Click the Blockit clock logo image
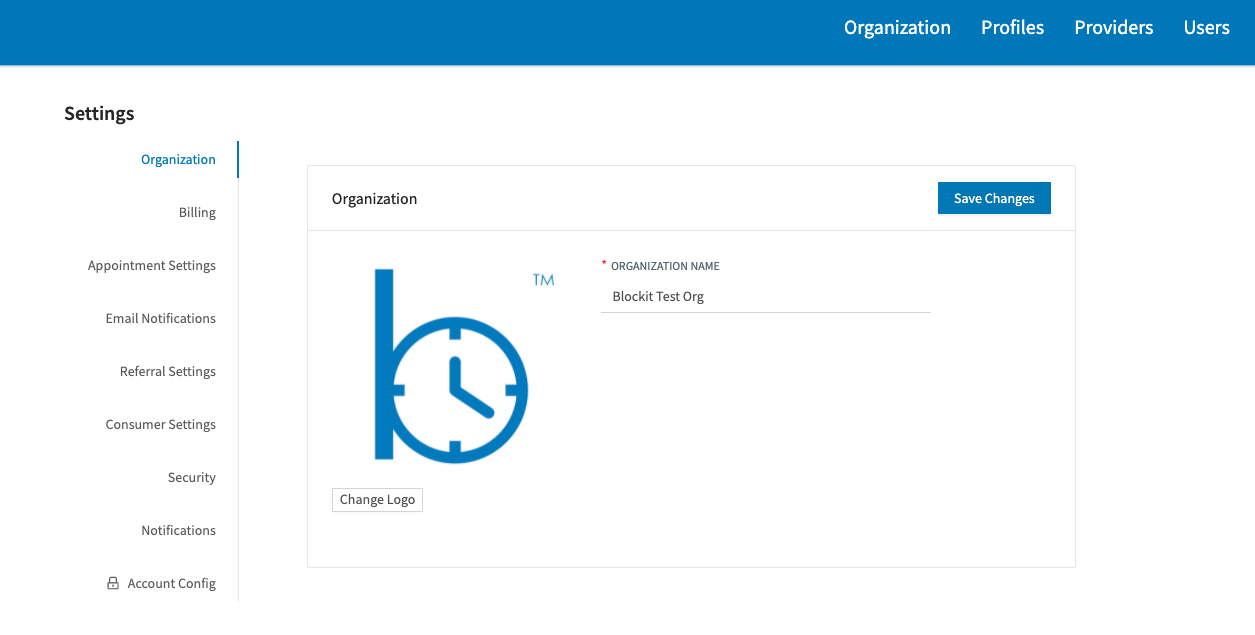 click(450, 366)
